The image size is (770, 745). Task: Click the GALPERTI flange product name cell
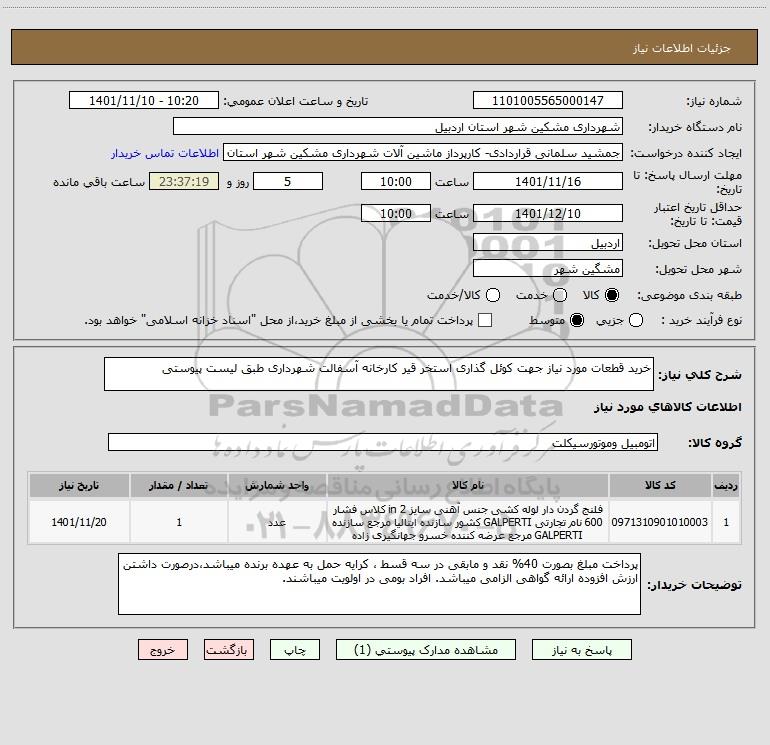[468, 522]
